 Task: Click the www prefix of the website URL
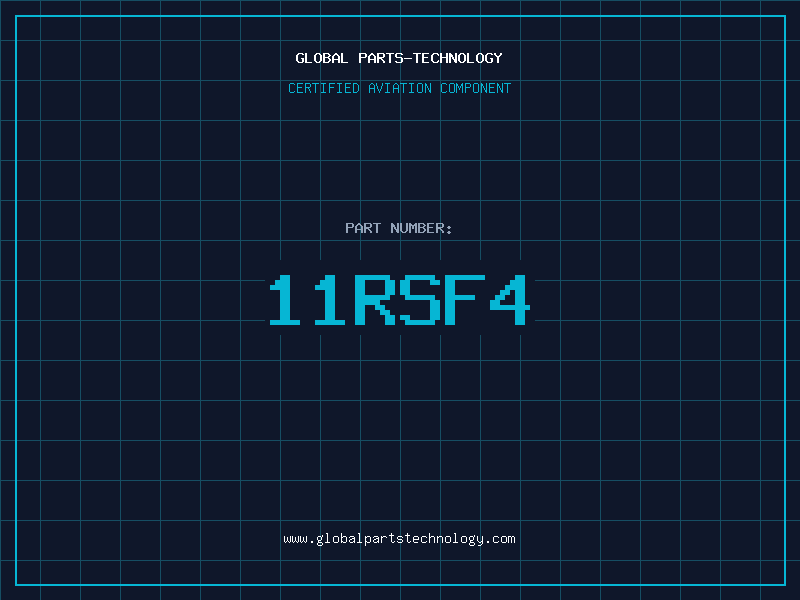tap(295, 539)
